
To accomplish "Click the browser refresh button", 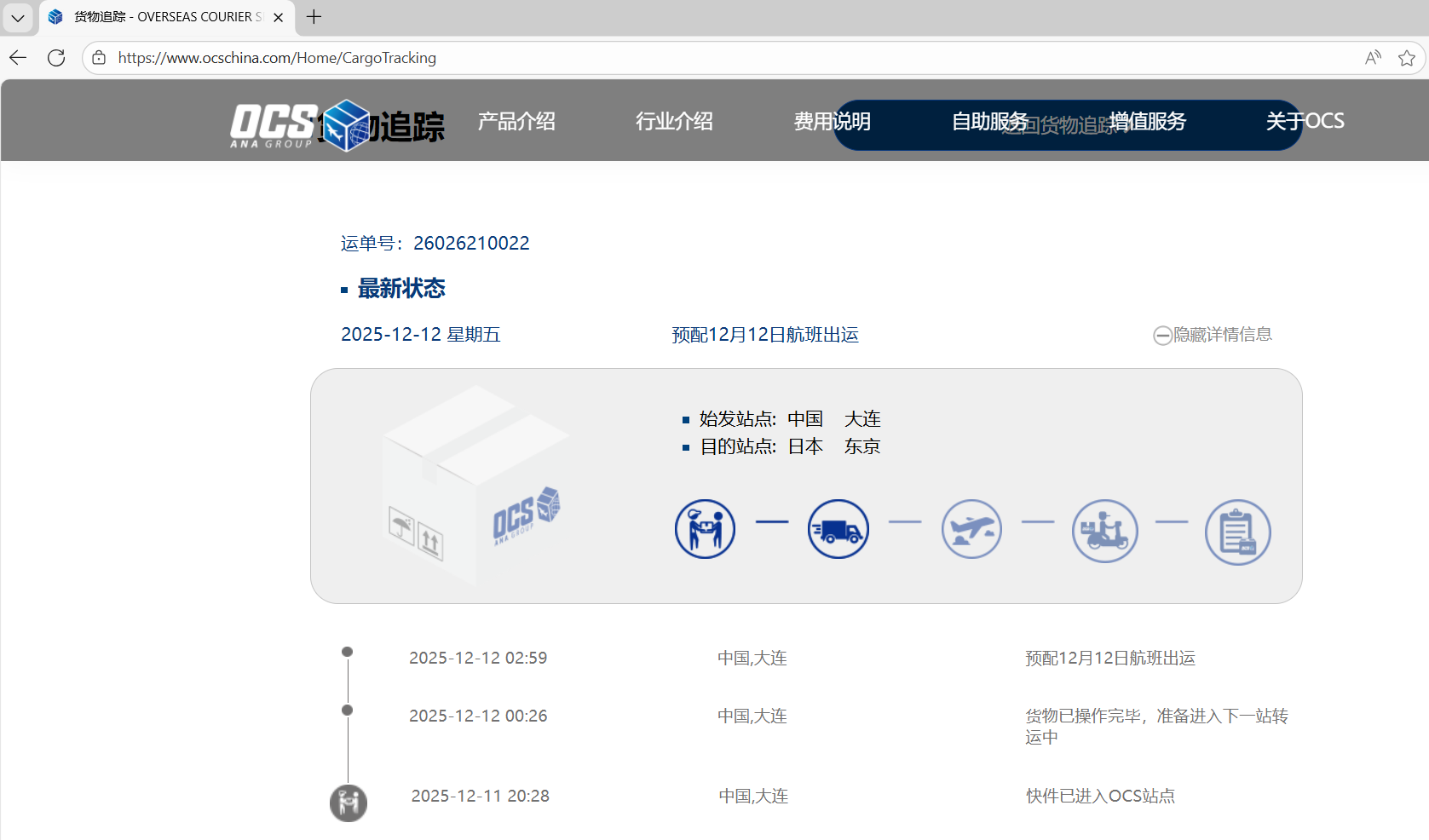I will pos(56,58).
